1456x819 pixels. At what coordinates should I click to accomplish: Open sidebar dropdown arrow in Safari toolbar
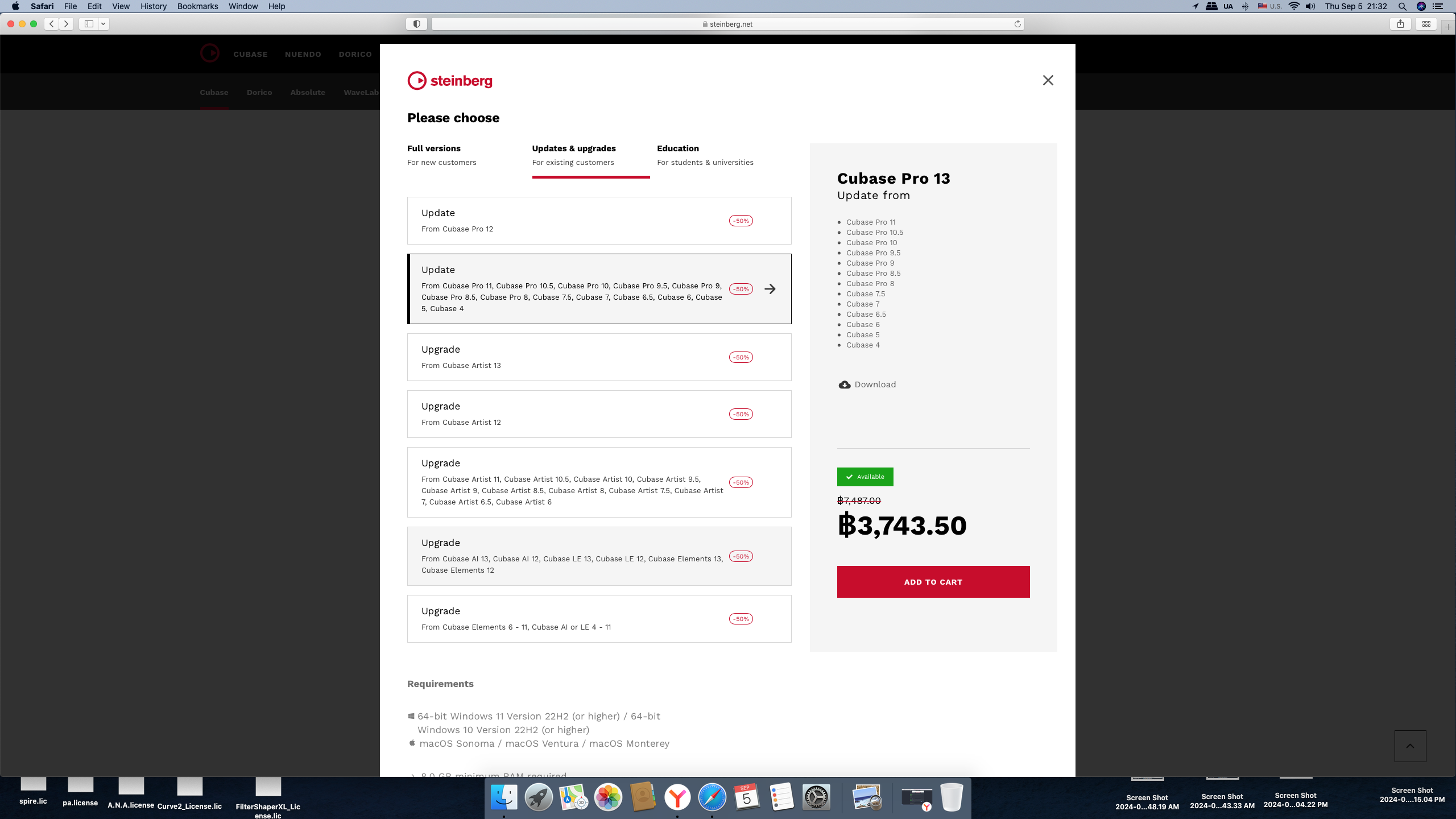[x=104, y=24]
